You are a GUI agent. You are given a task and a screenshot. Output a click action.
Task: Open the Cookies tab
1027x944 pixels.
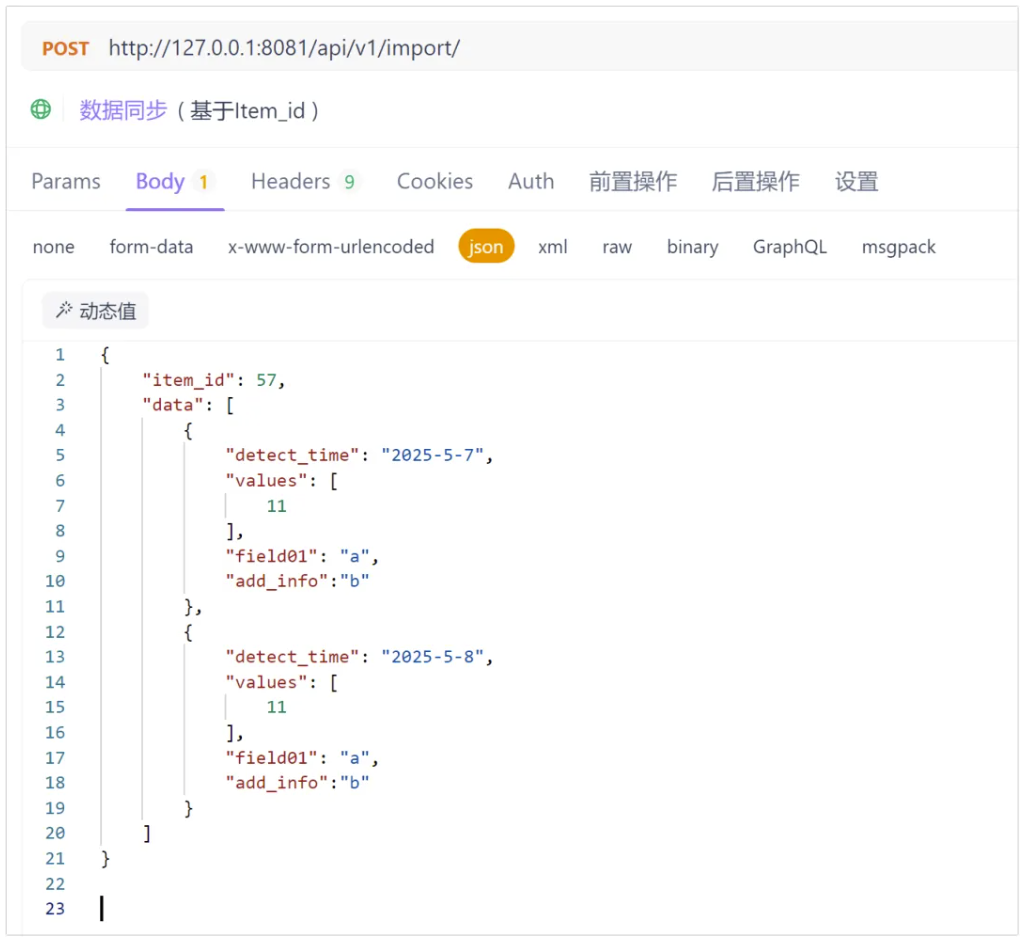tap(435, 181)
